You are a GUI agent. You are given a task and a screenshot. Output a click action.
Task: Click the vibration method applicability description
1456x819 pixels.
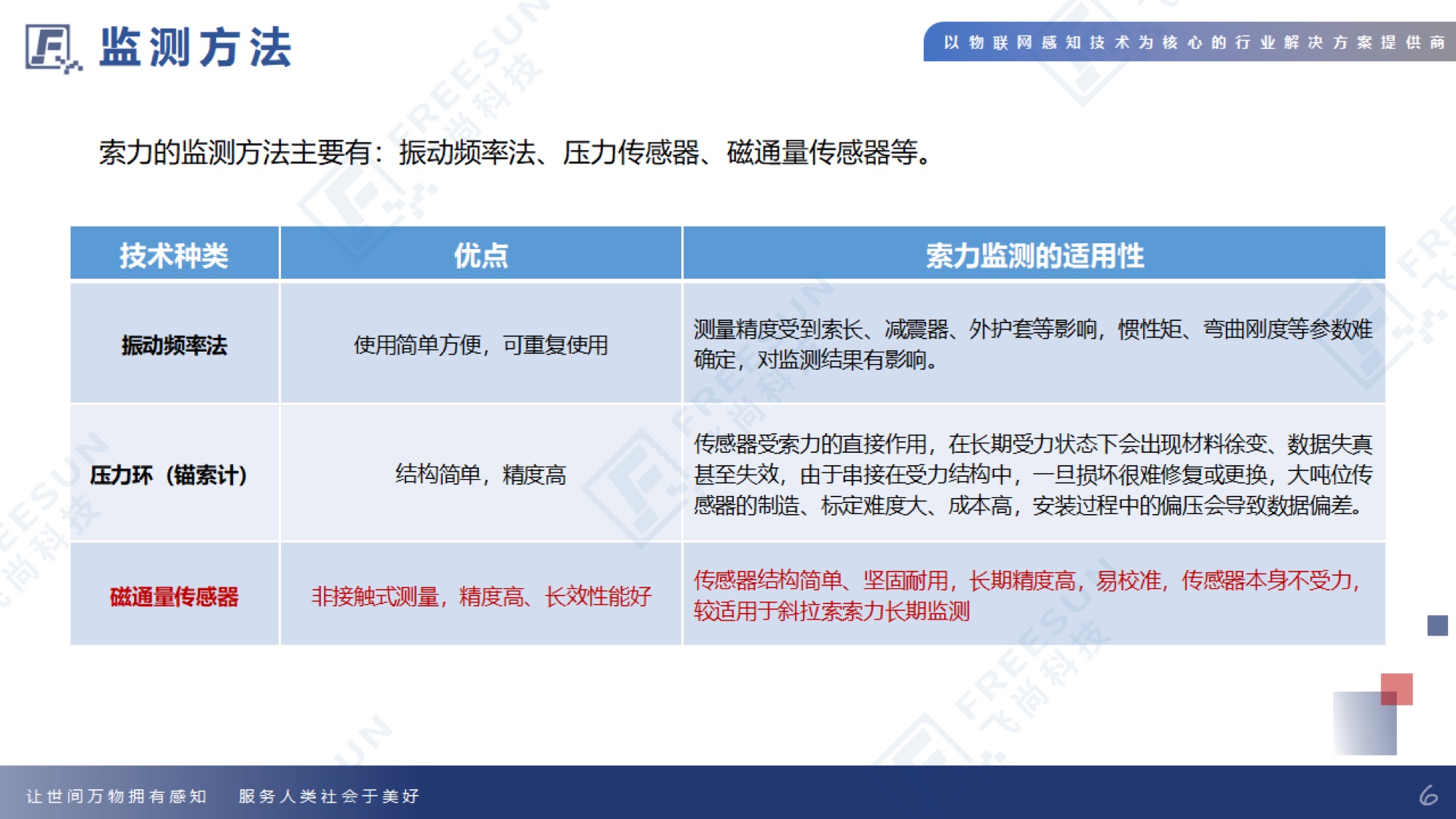(1032, 344)
